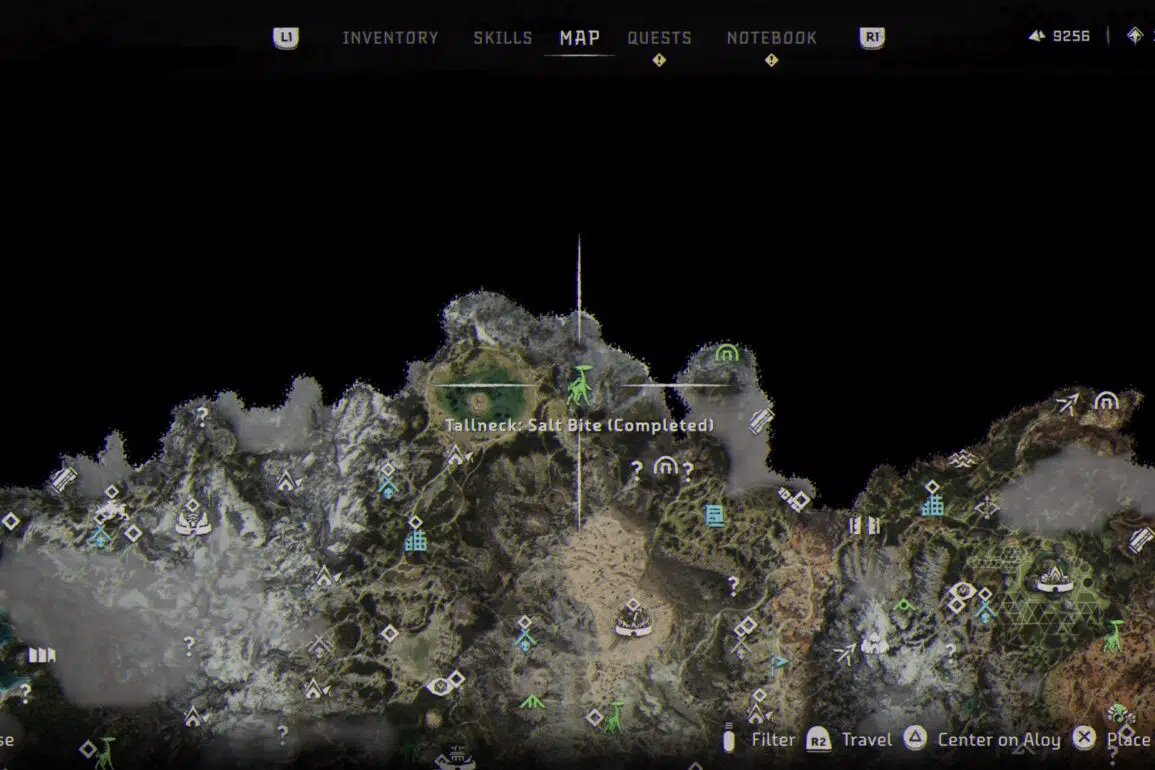Click the question mark right of the white arch
This screenshot has height=770, width=1155.
click(x=688, y=472)
